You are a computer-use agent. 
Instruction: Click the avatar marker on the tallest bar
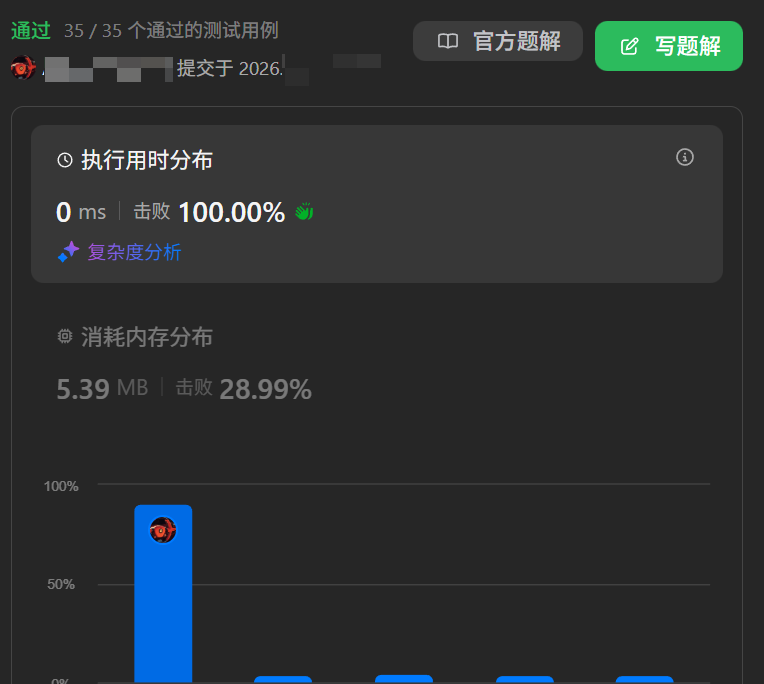(163, 530)
